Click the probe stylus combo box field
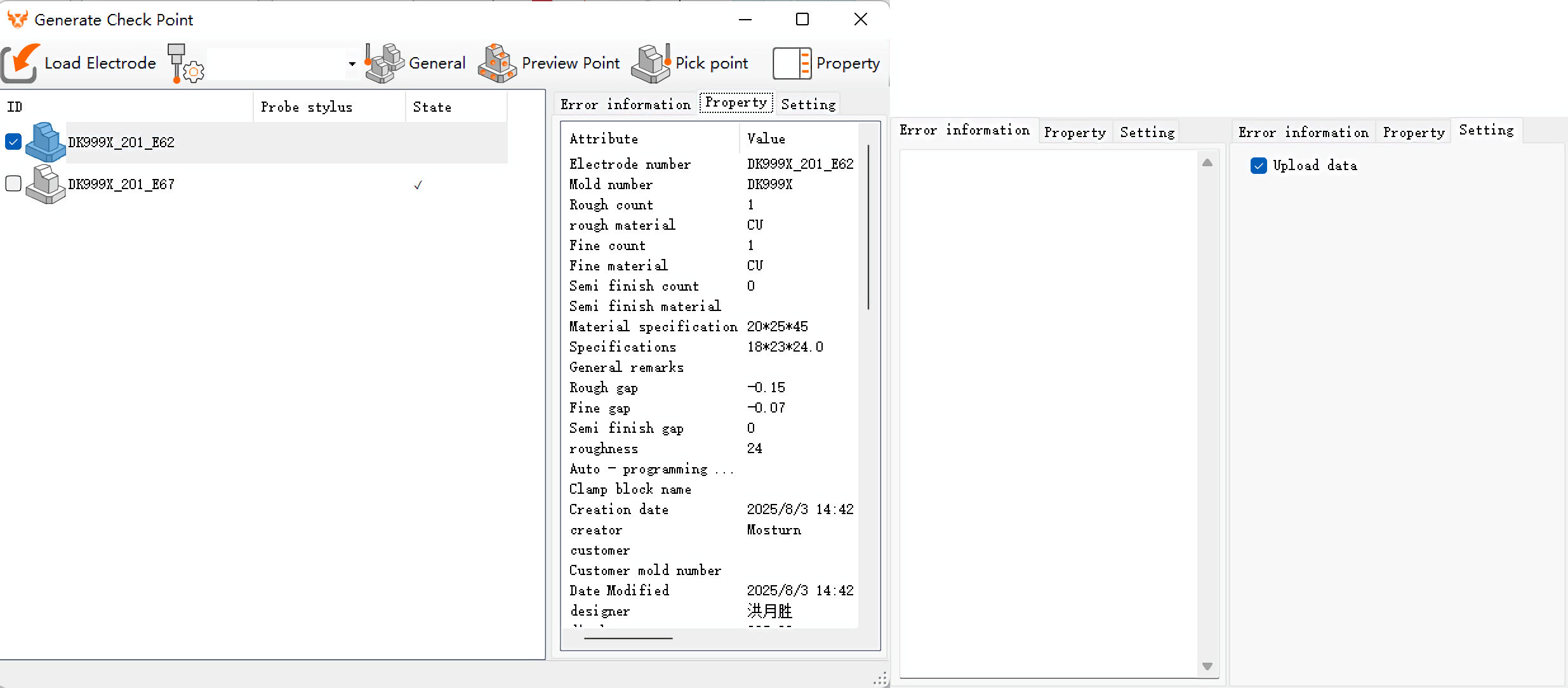Viewport: 1568px width, 688px height. pyautogui.click(x=276, y=64)
